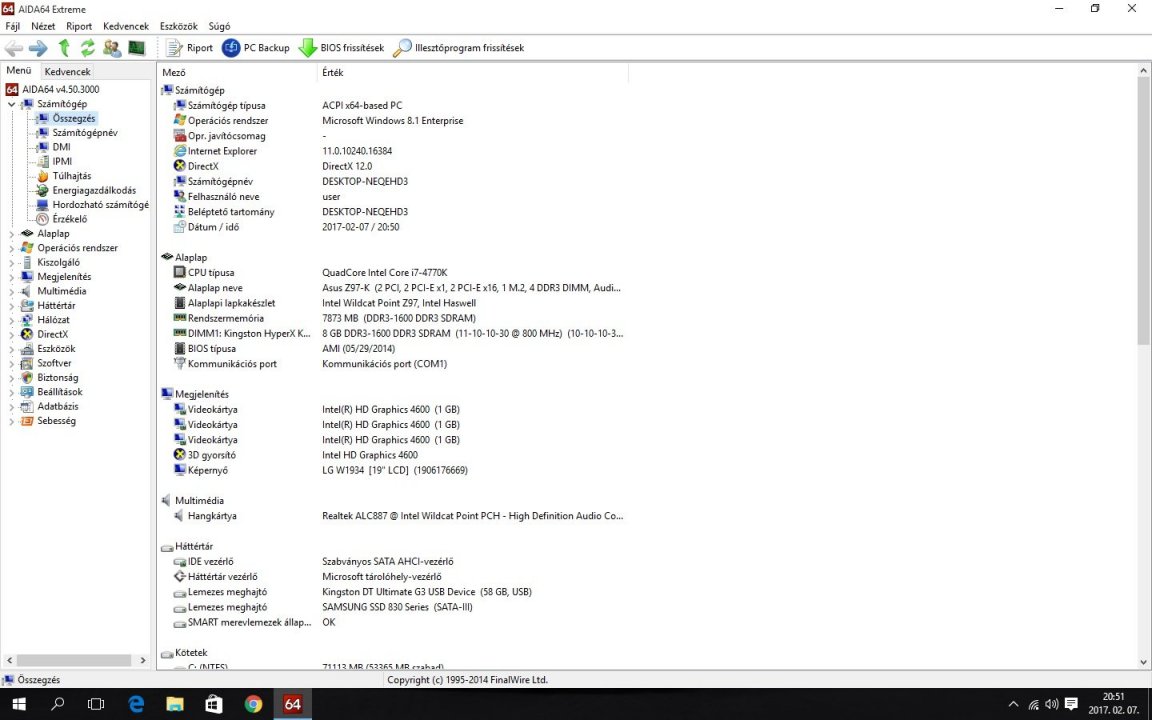Select the Szoftver tree item
Viewport: 1152px width, 720px height.
54,363
